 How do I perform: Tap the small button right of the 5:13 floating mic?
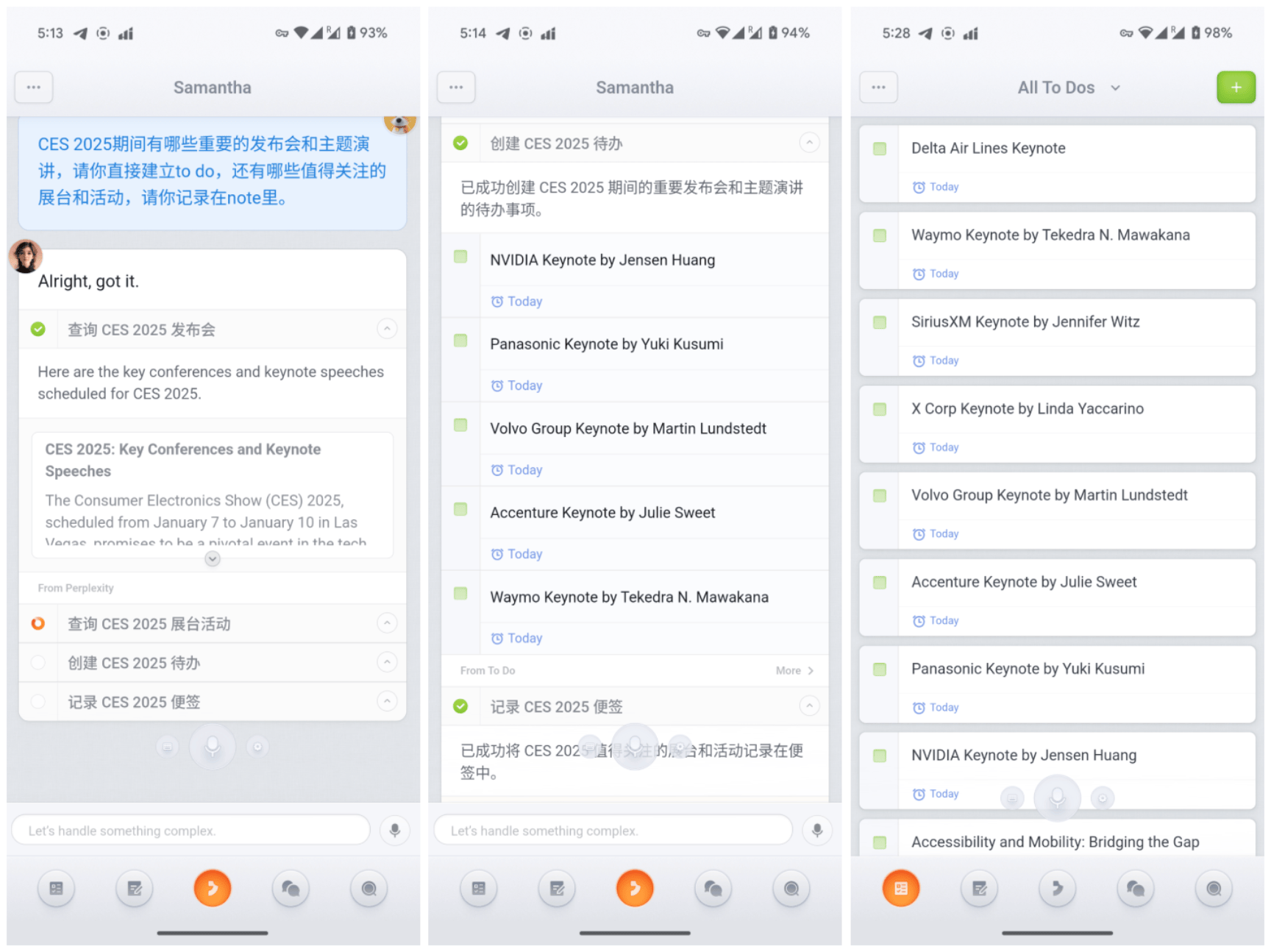point(257,747)
